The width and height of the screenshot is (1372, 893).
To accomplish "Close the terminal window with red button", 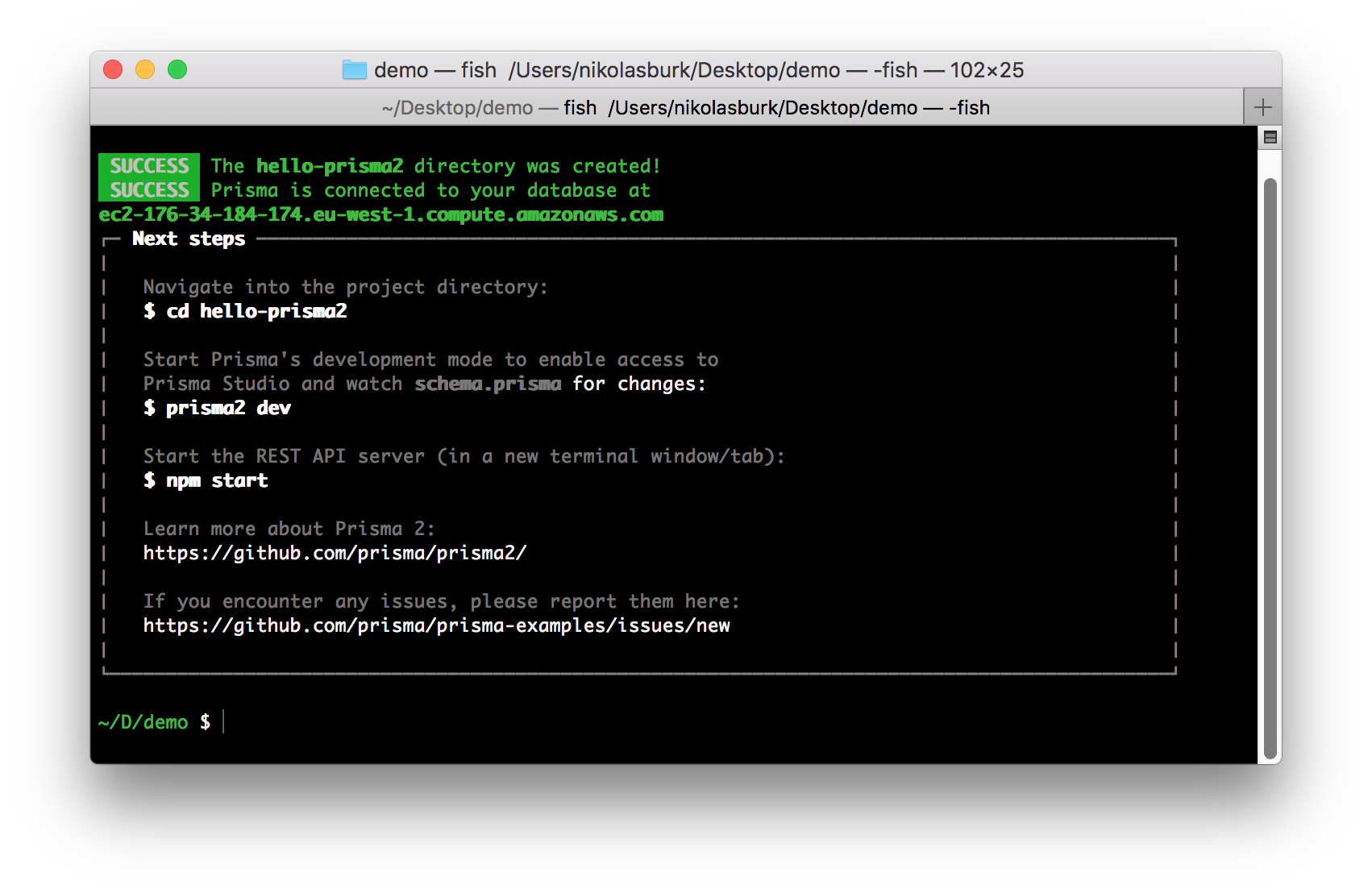I will pos(113,70).
